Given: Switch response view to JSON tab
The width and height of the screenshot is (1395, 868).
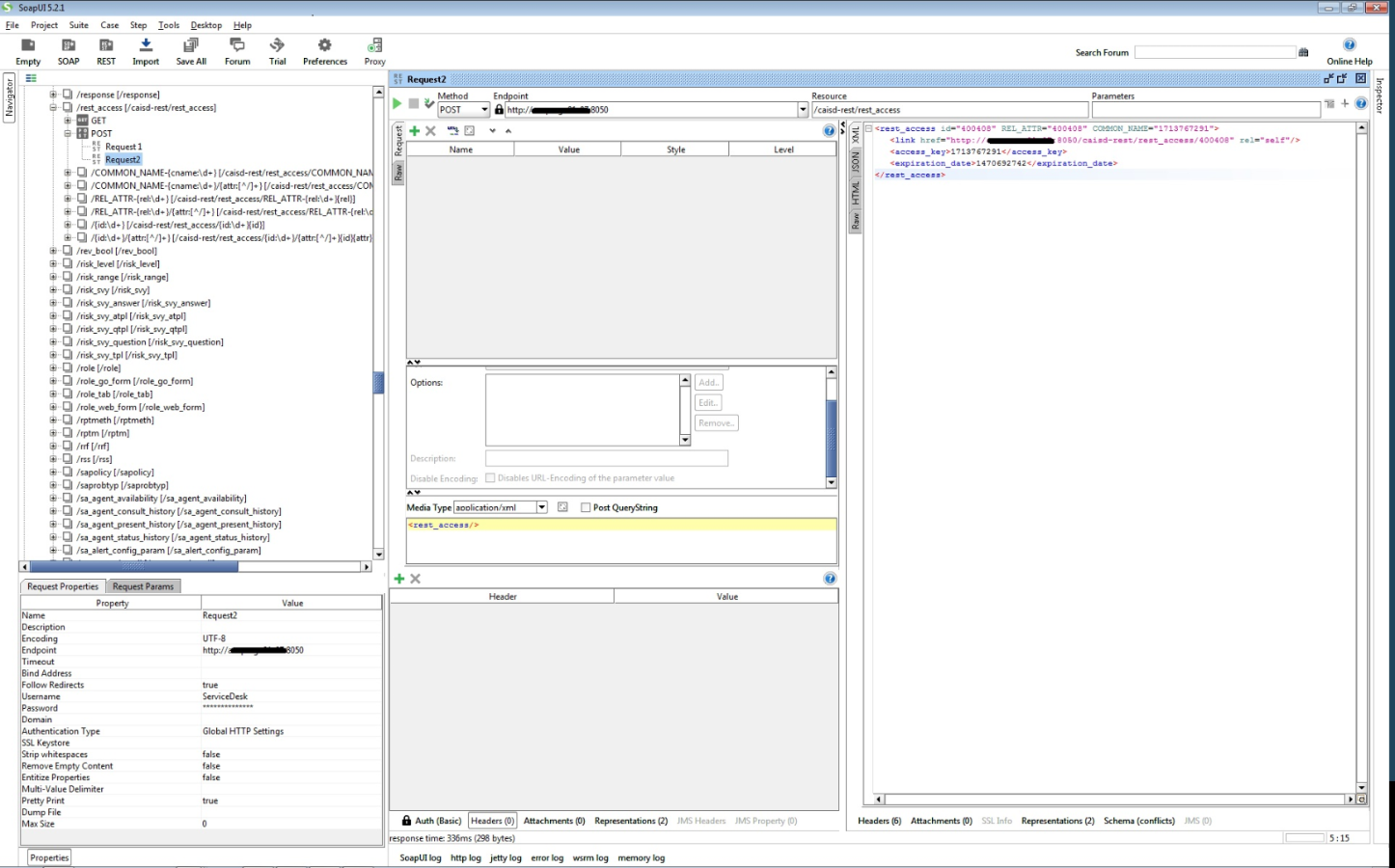Looking at the screenshot, I should coord(855,162).
